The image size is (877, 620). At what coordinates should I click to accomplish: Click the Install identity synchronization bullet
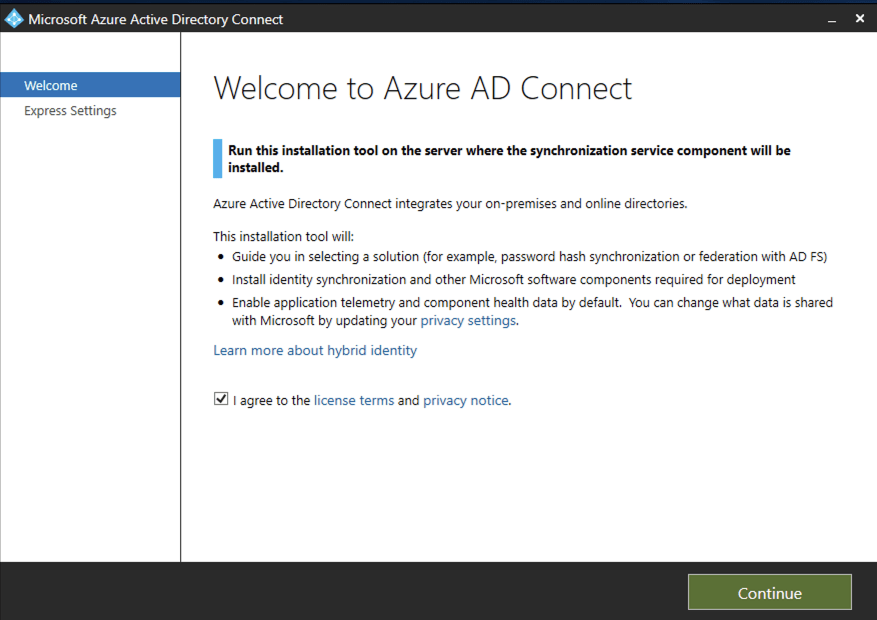pos(513,280)
